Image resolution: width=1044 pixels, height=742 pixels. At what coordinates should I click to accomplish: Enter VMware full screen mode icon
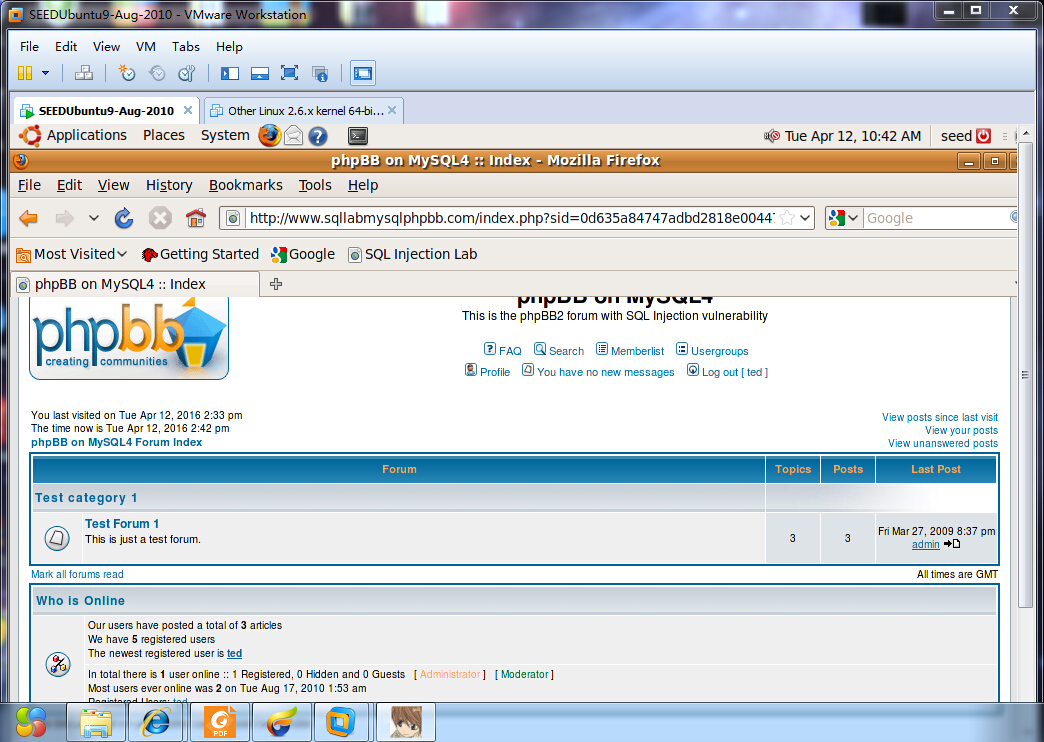[290, 73]
